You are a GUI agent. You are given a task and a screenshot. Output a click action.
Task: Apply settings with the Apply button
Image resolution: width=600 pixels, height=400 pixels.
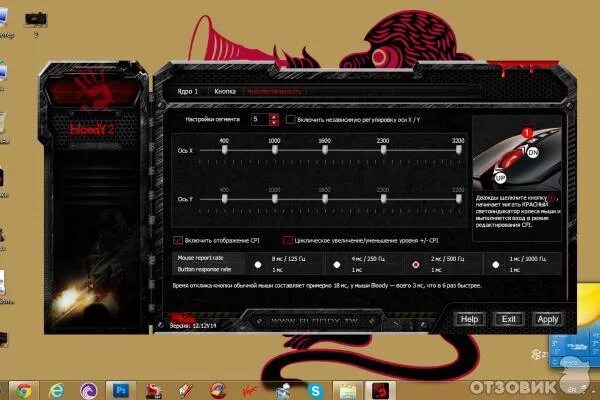pyautogui.click(x=548, y=319)
